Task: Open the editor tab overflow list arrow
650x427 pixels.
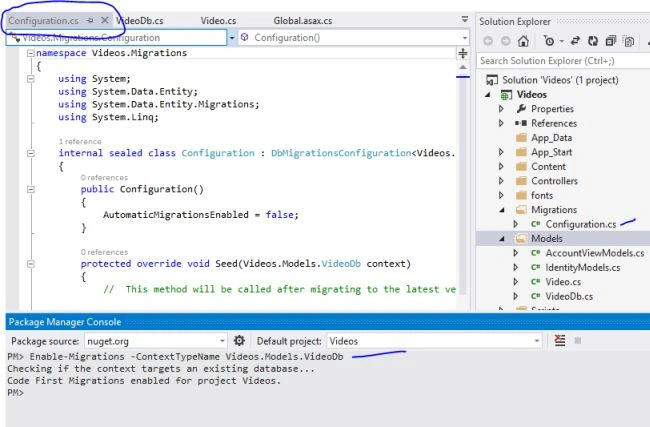Action: (x=465, y=19)
